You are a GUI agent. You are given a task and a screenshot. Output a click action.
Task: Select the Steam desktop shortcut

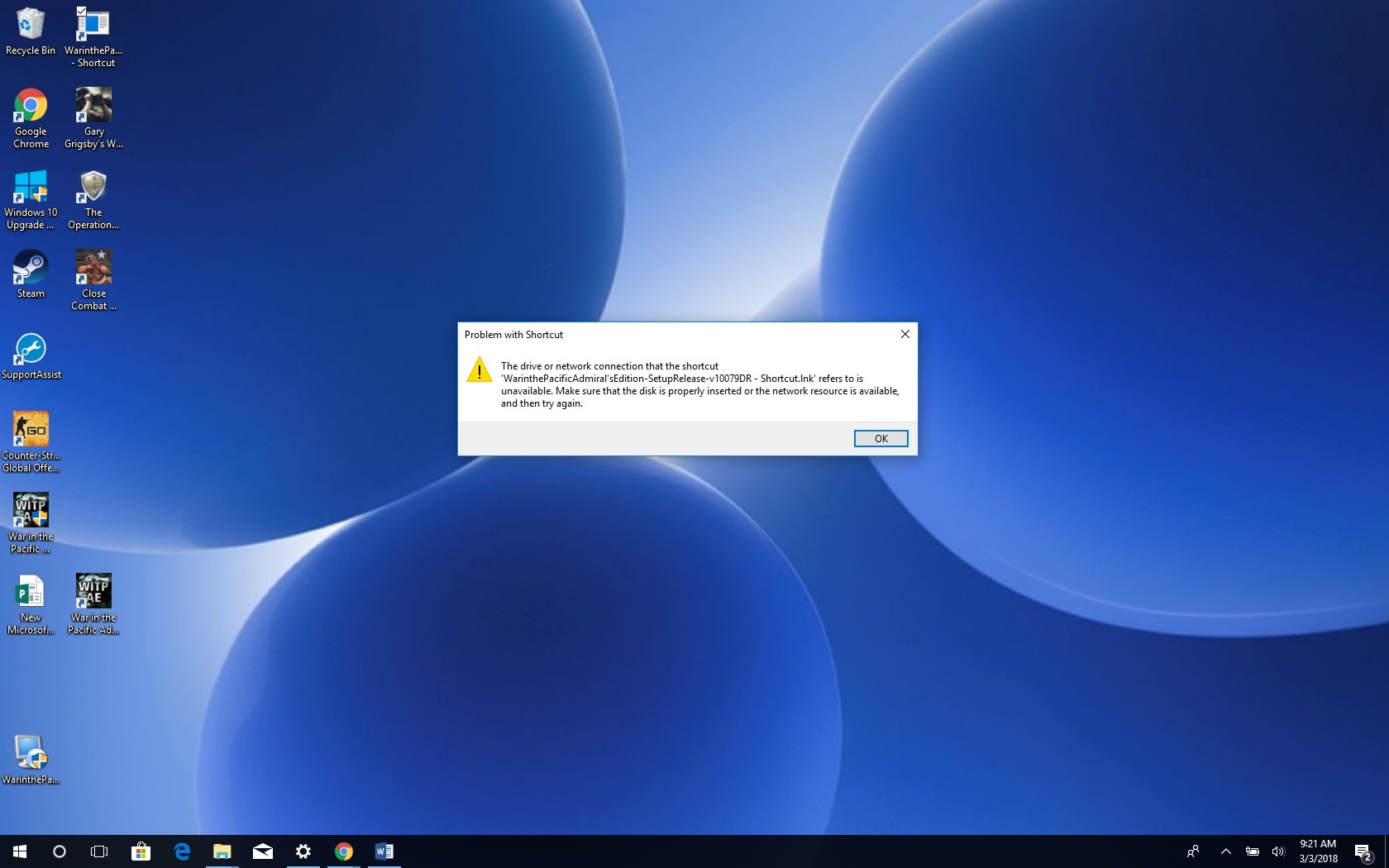(31, 274)
